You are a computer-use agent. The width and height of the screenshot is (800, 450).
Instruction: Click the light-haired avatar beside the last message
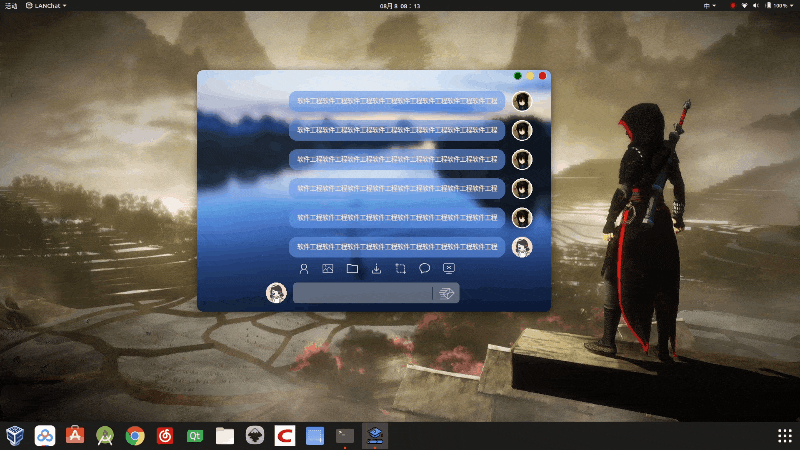pos(522,247)
